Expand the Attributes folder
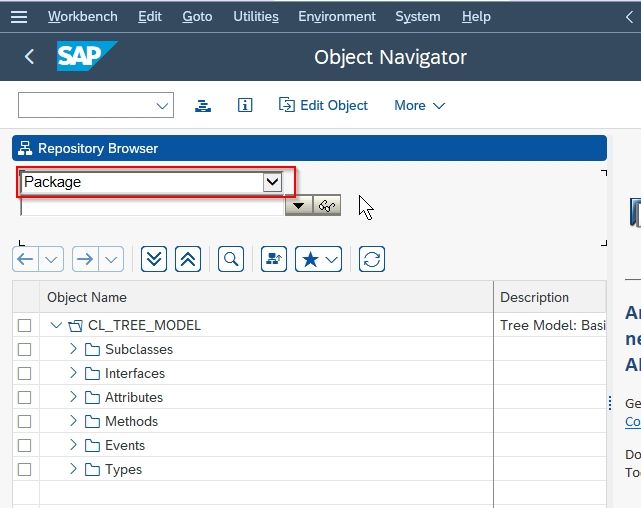The image size is (641, 508). pyautogui.click(x=73, y=396)
